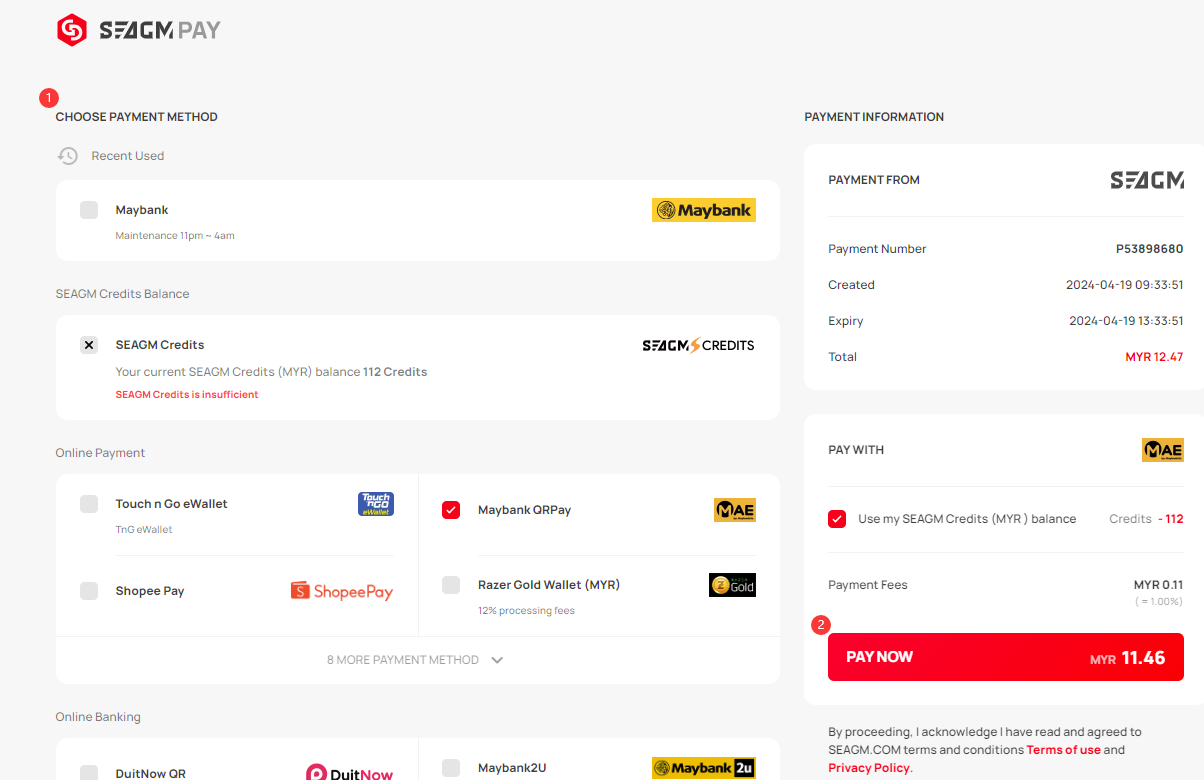Click the created time 2024-04-19 09:33:51
Image resolution: width=1204 pixels, height=780 pixels.
click(1125, 285)
